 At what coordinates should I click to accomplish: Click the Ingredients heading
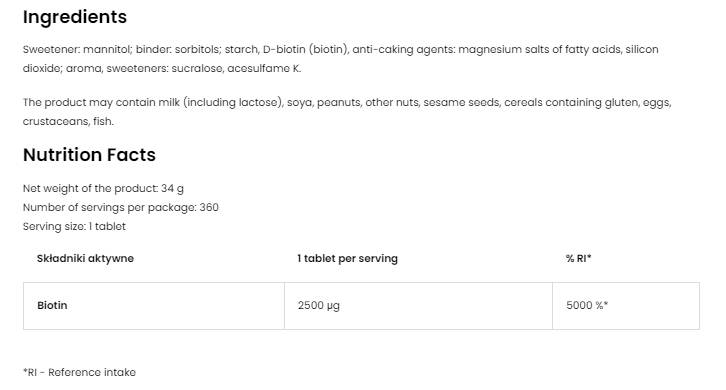[75, 17]
